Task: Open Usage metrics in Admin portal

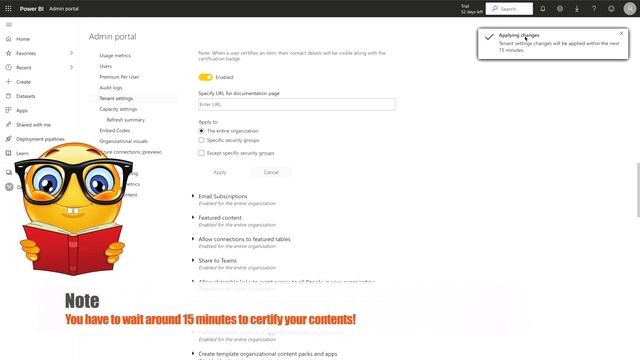Action: (115, 56)
